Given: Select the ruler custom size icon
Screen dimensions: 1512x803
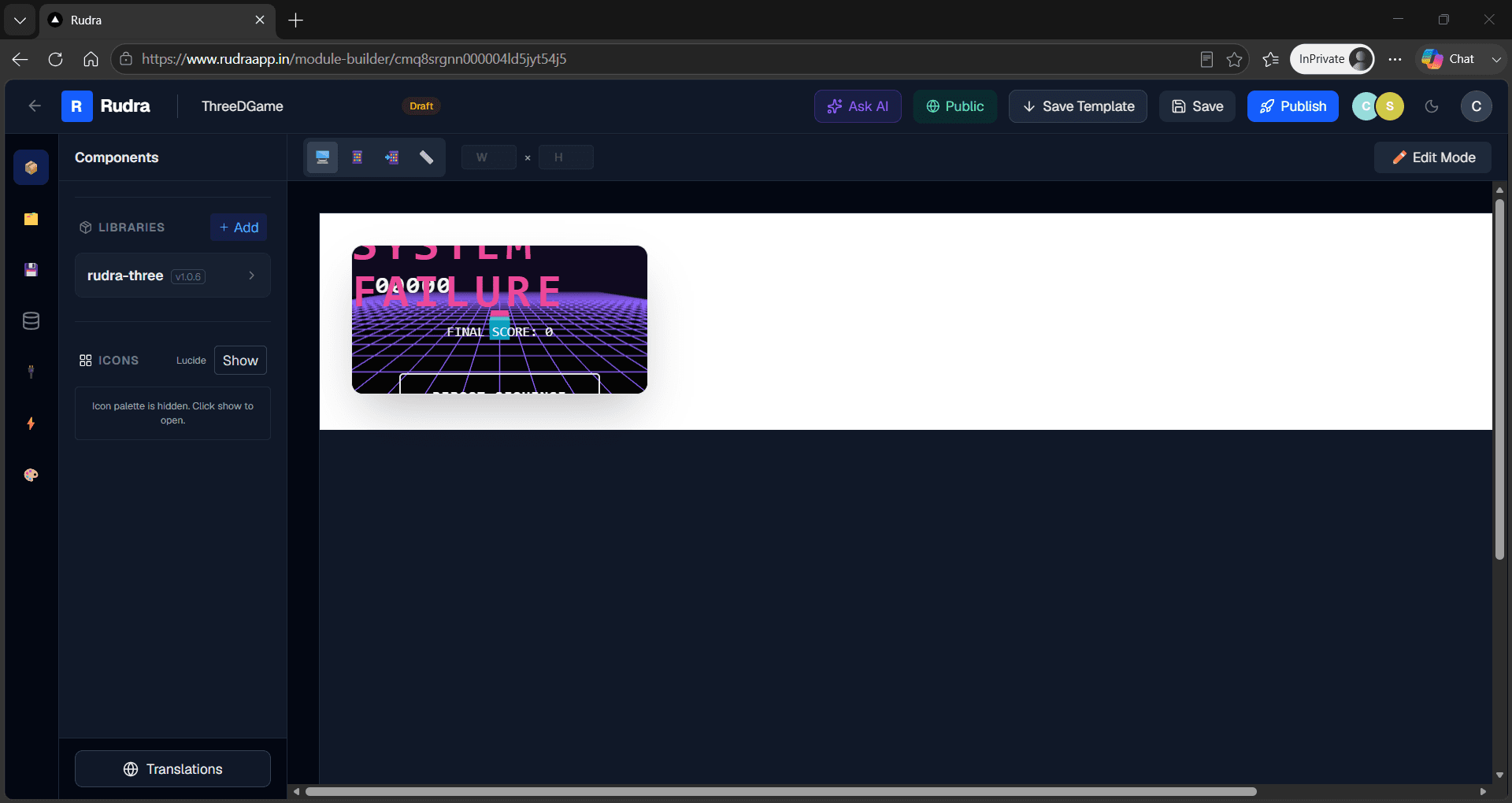Looking at the screenshot, I should (426, 157).
